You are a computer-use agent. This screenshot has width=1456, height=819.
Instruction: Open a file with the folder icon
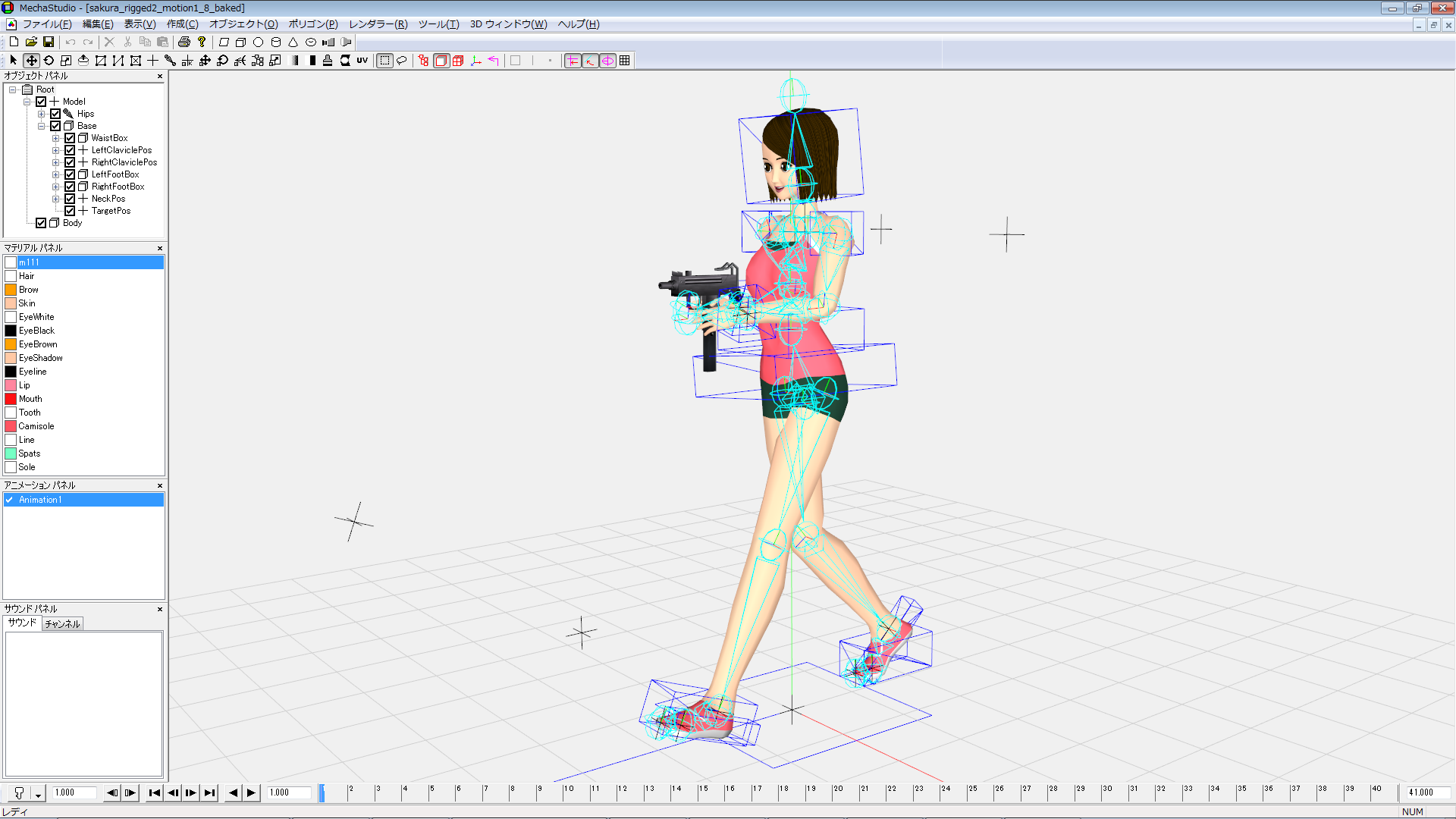tap(31, 42)
